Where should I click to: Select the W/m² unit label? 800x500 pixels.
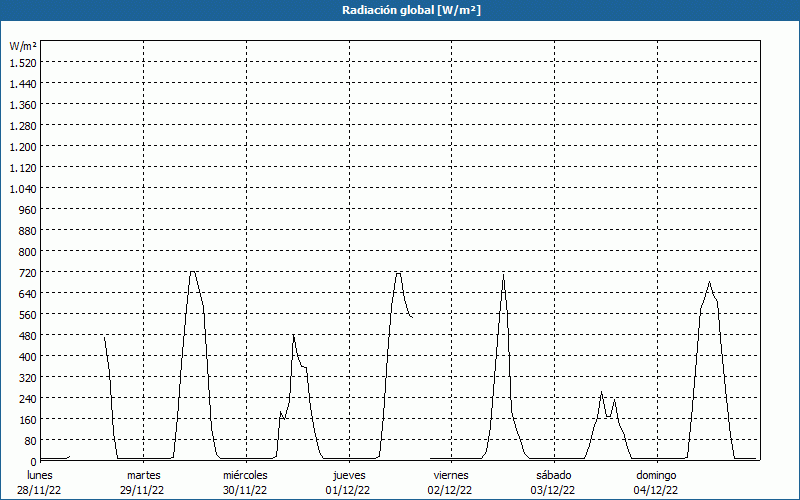[23, 46]
